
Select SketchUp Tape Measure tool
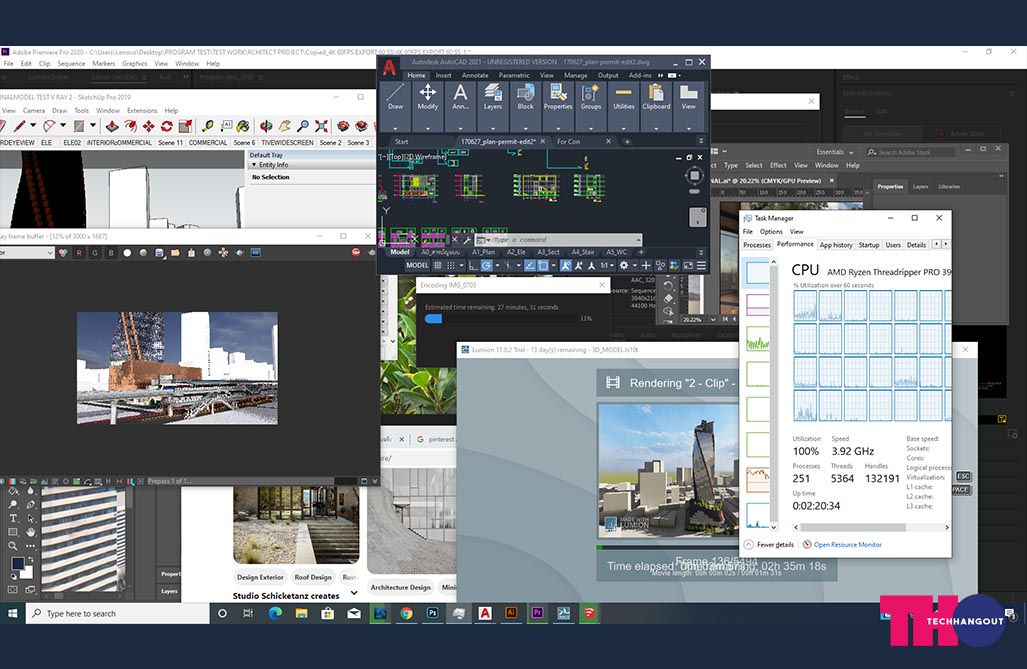(x=208, y=126)
